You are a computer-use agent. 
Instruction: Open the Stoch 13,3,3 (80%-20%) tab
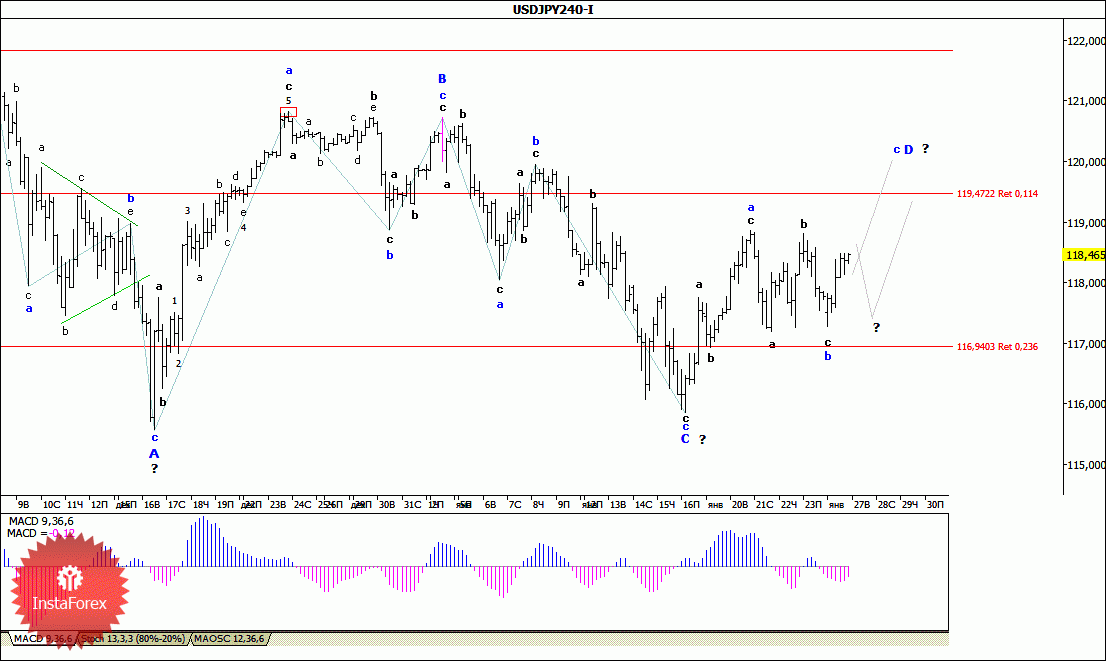(x=133, y=638)
